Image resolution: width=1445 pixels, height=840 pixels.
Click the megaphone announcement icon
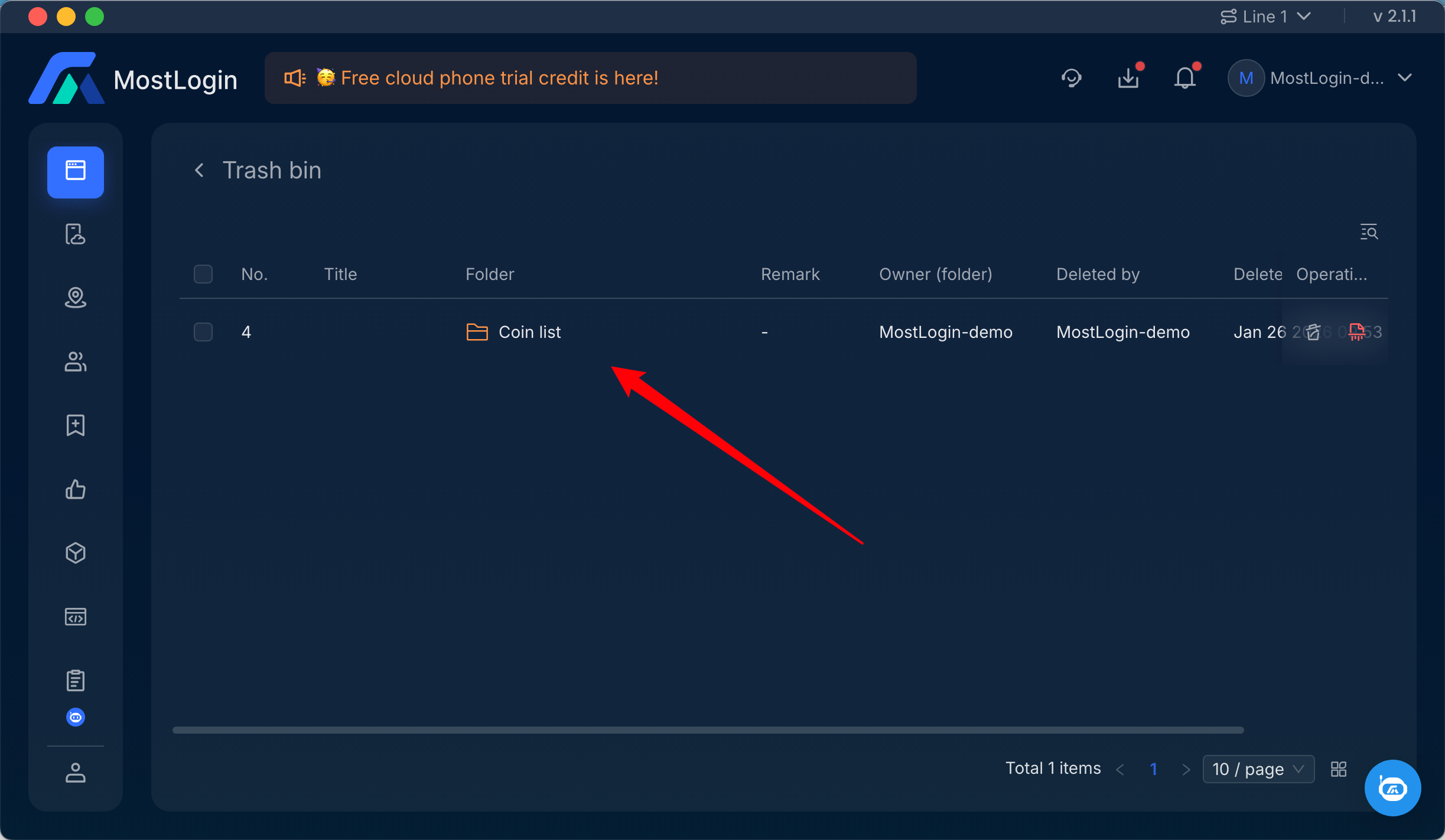click(x=295, y=78)
